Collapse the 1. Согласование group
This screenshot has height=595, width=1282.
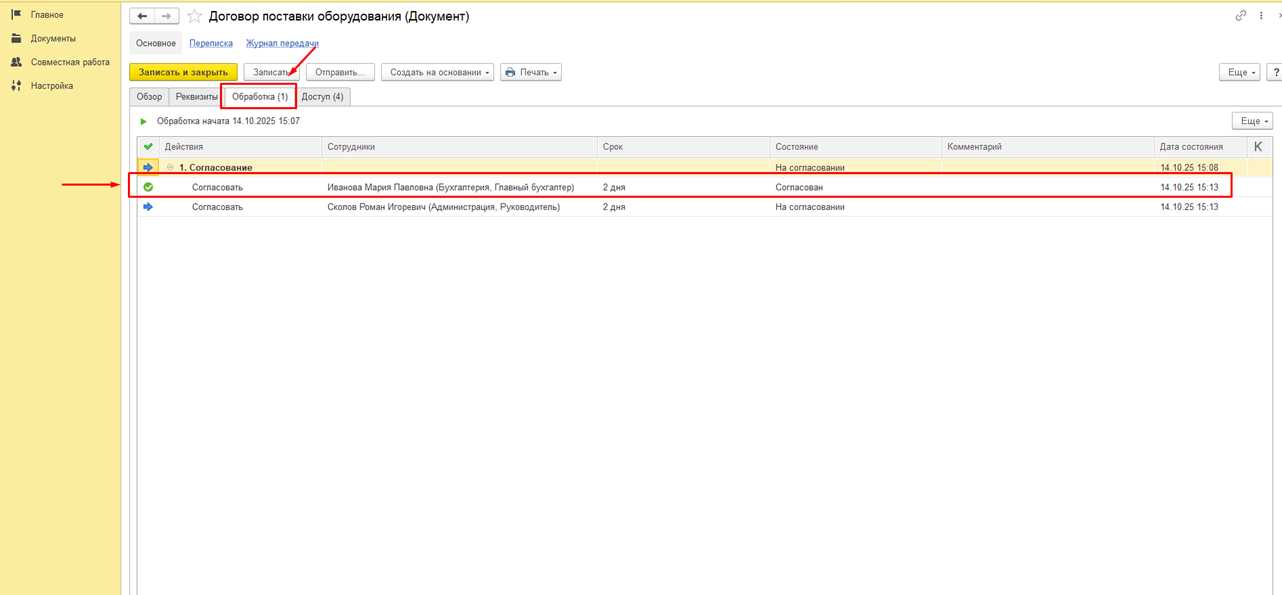tap(170, 168)
